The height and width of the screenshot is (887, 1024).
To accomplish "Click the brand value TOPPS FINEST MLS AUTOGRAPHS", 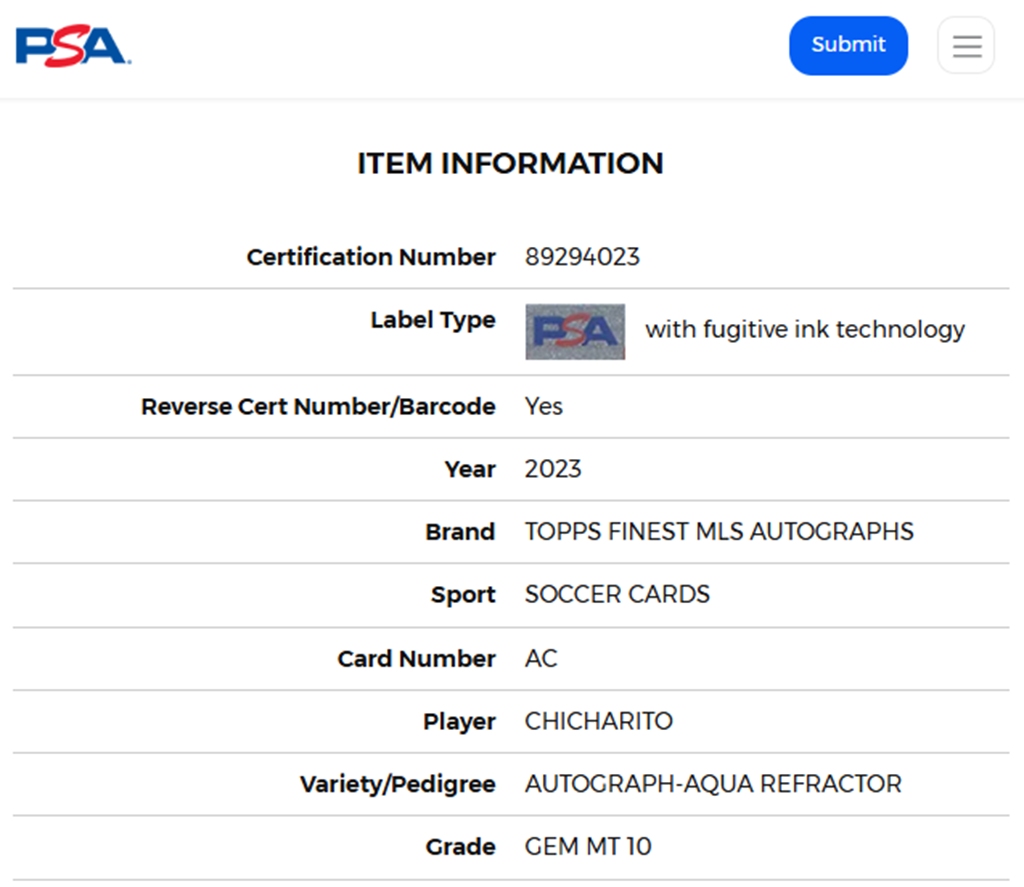I will pos(719,532).
